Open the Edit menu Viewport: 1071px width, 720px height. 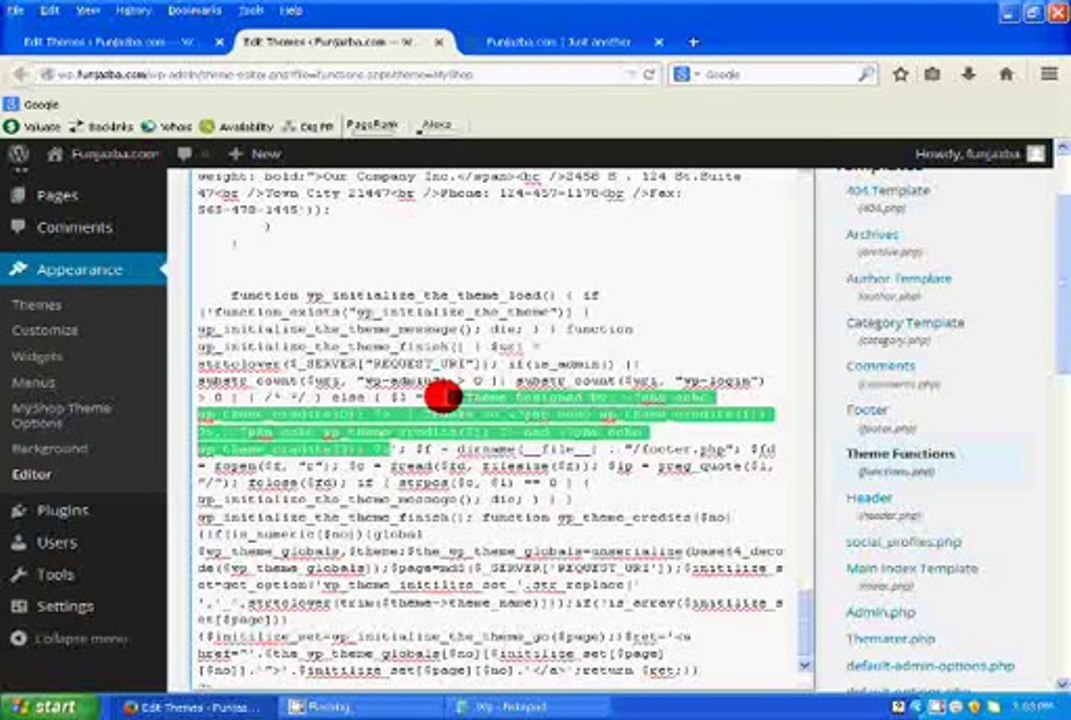click(49, 10)
